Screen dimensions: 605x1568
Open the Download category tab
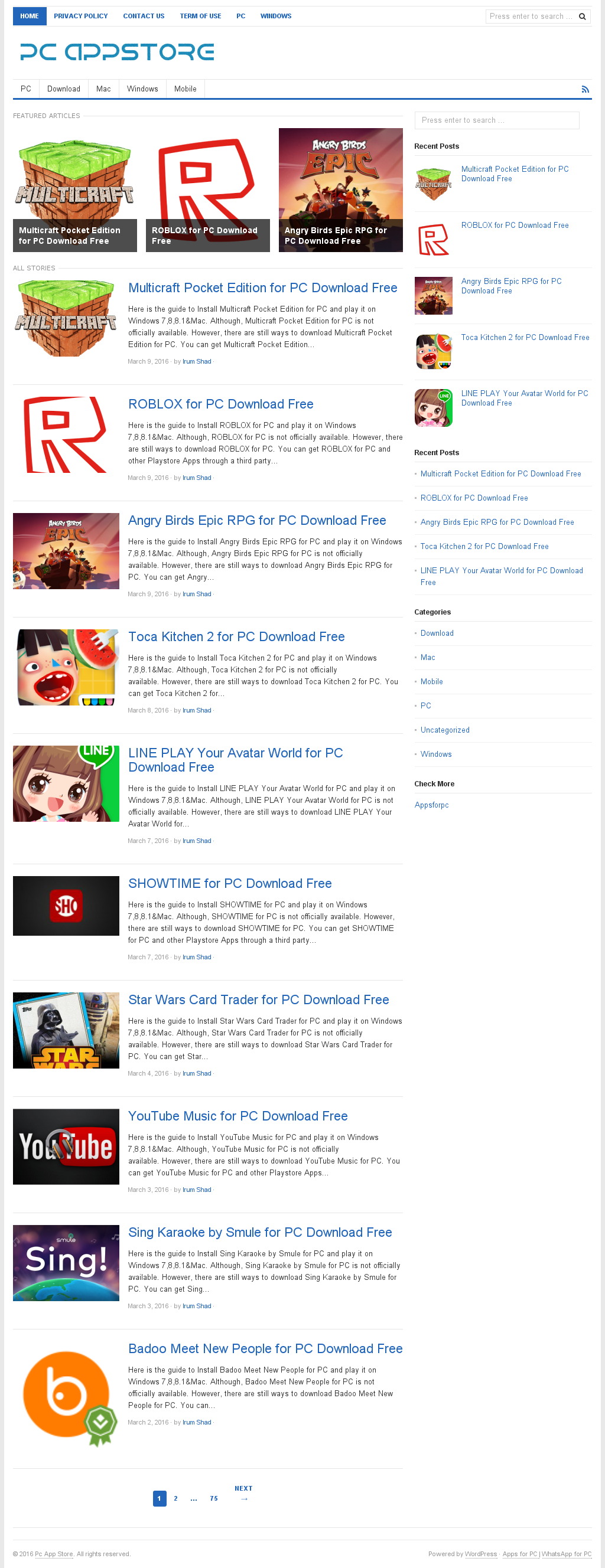point(64,89)
